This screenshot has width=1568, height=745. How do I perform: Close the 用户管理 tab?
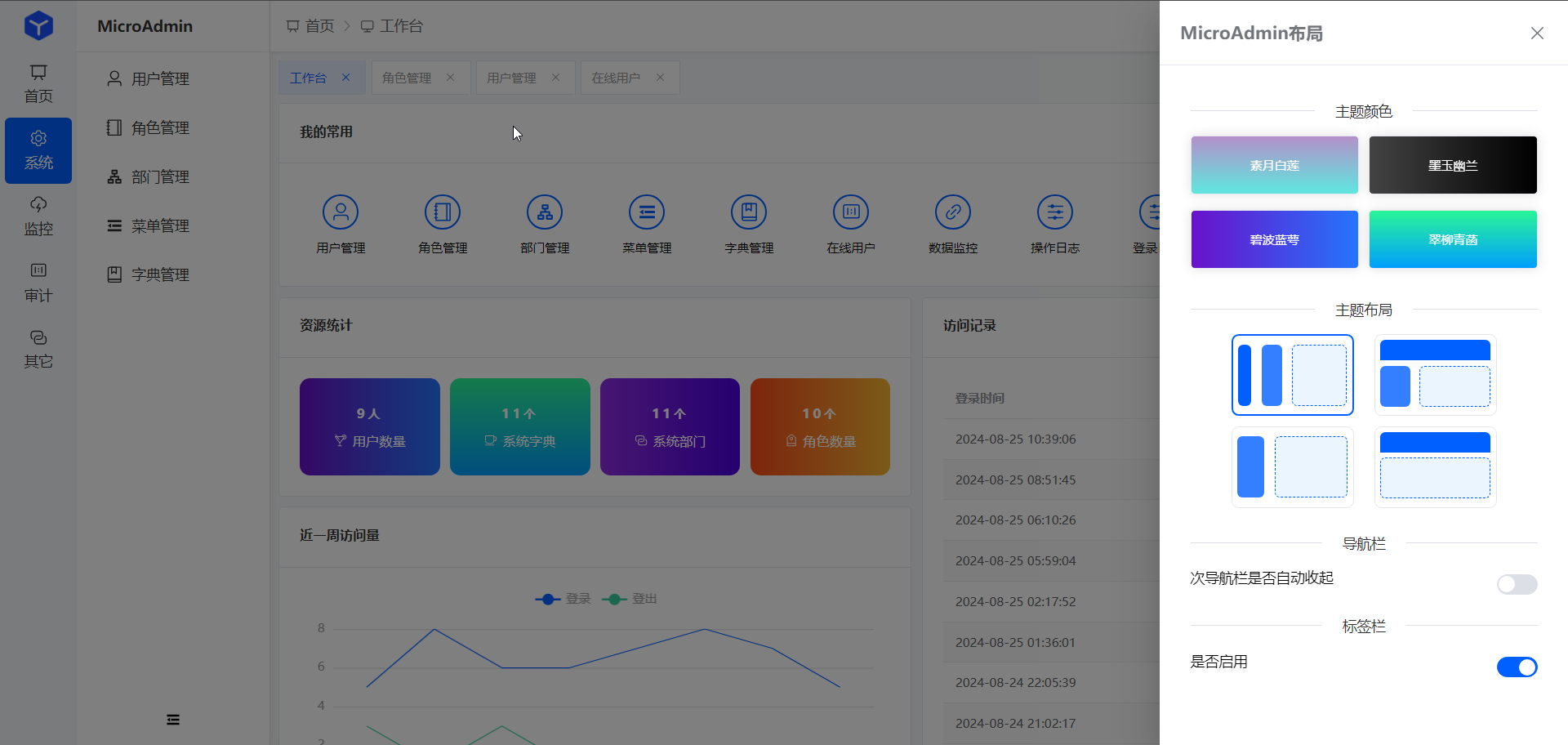point(556,78)
